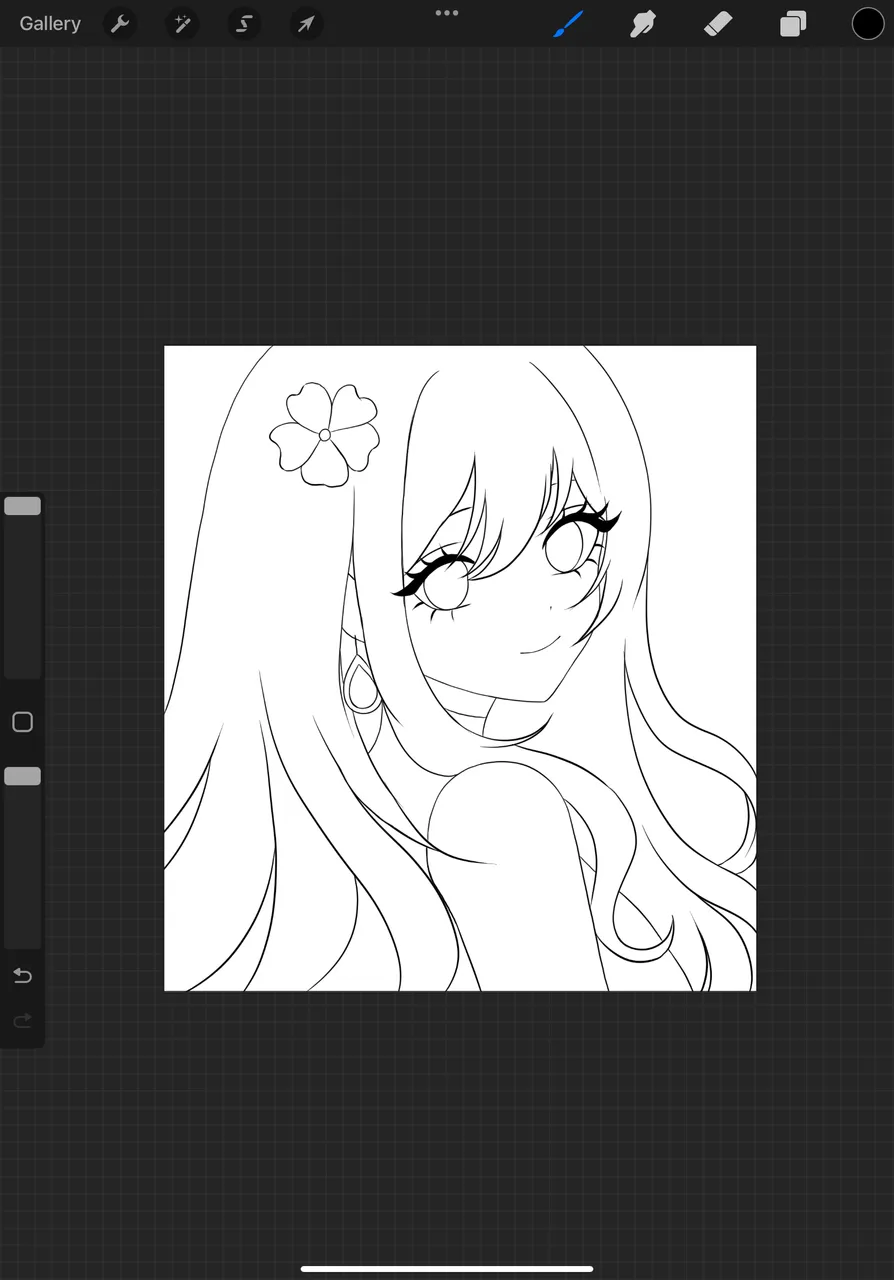Open the black color picker circle
894x1280 pixels.
coord(868,23)
